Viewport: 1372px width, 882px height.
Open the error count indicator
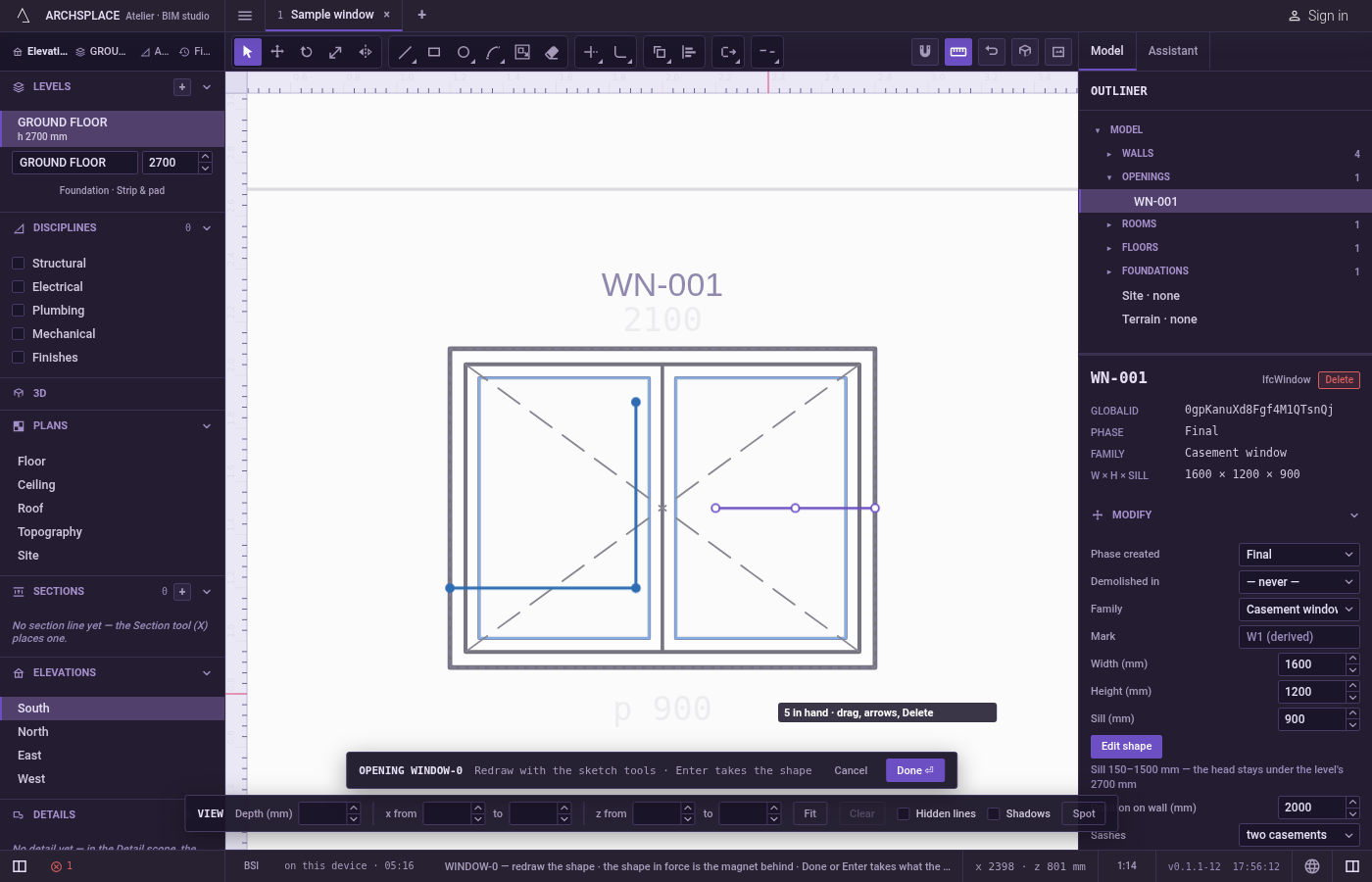coord(62,866)
